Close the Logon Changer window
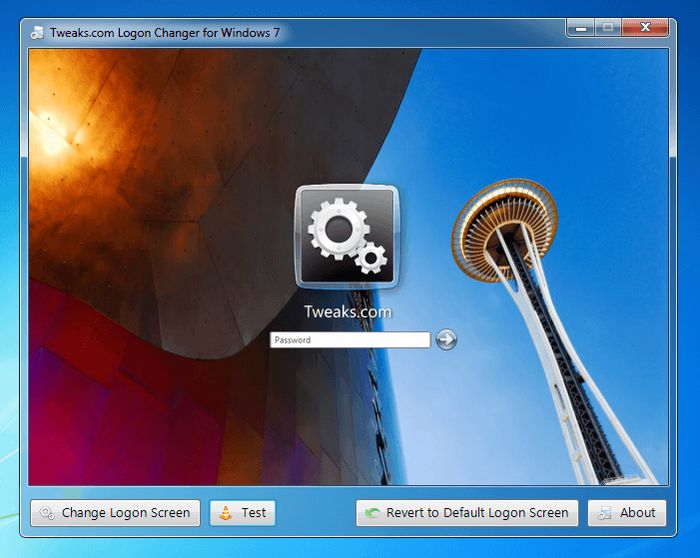The image size is (700, 558). [645, 28]
